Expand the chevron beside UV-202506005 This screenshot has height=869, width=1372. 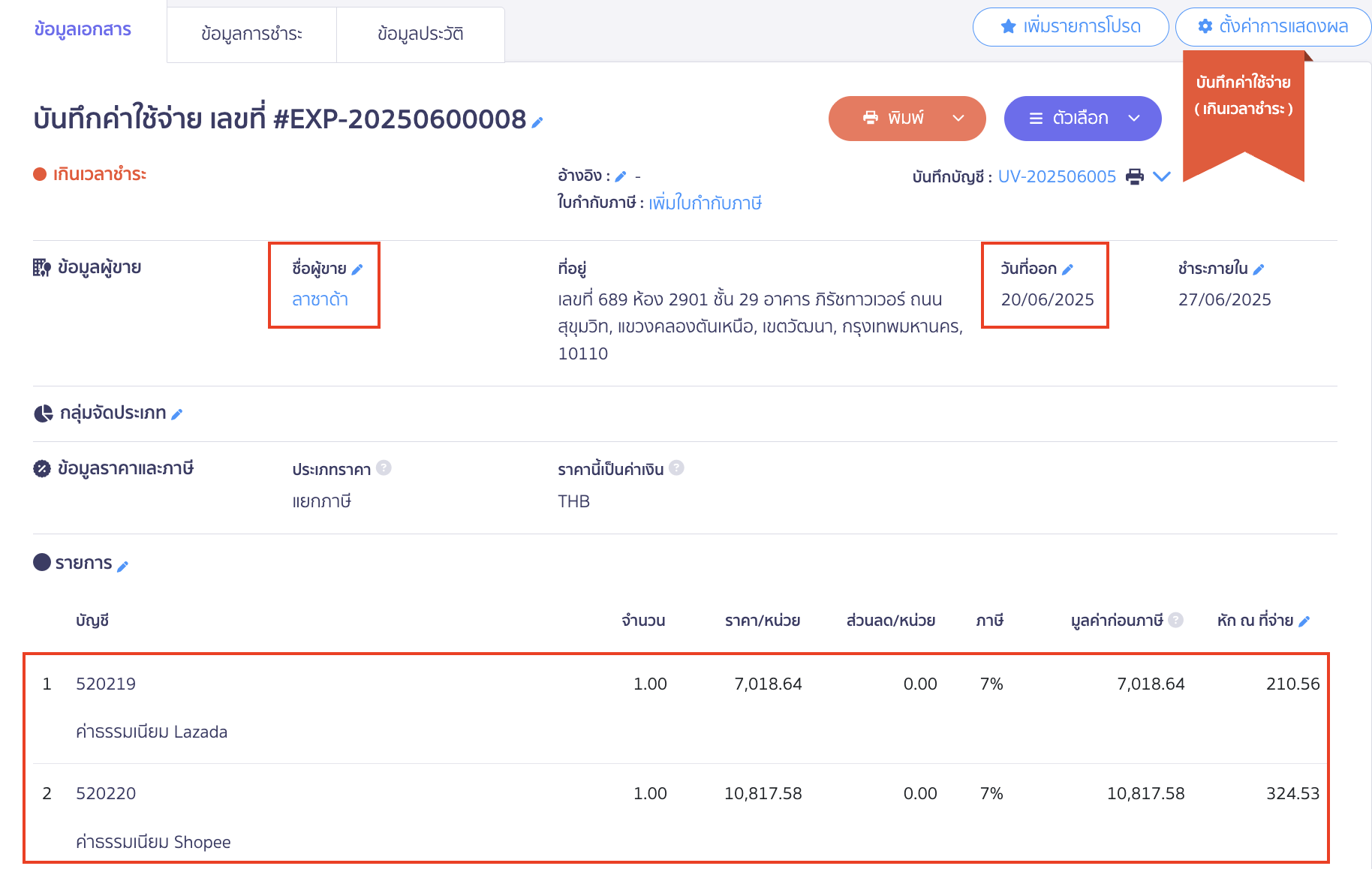[x=1162, y=176]
